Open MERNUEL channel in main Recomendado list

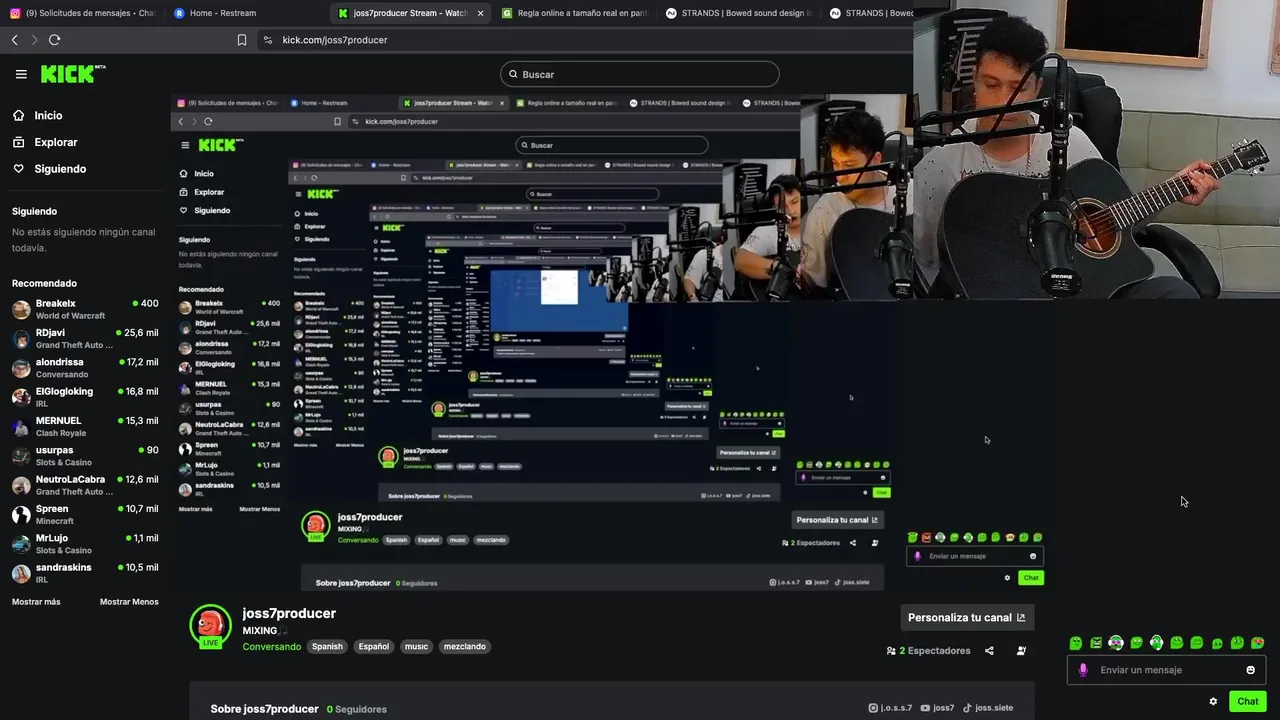pyautogui.click(x=85, y=426)
